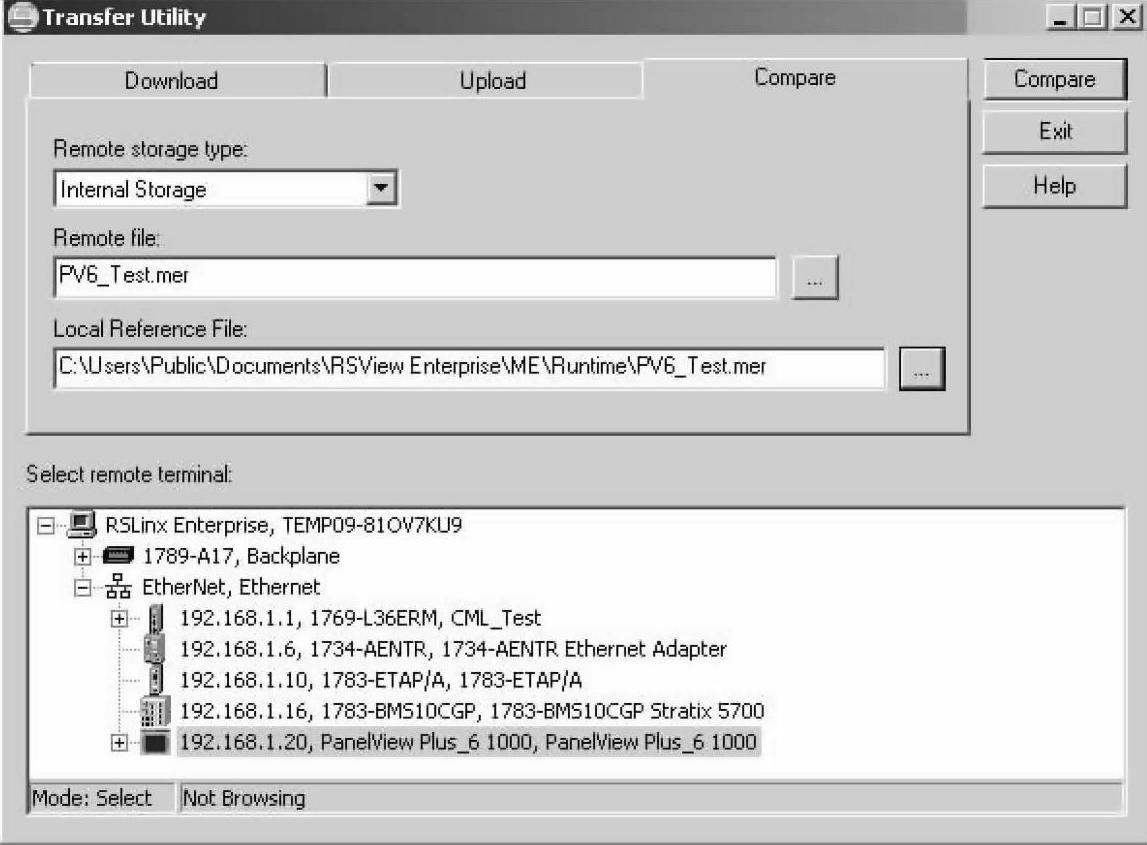Click the PanelView Plus_6 1000 terminal icon
The width and height of the screenshot is (1147, 845).
[x=155, y=743]
